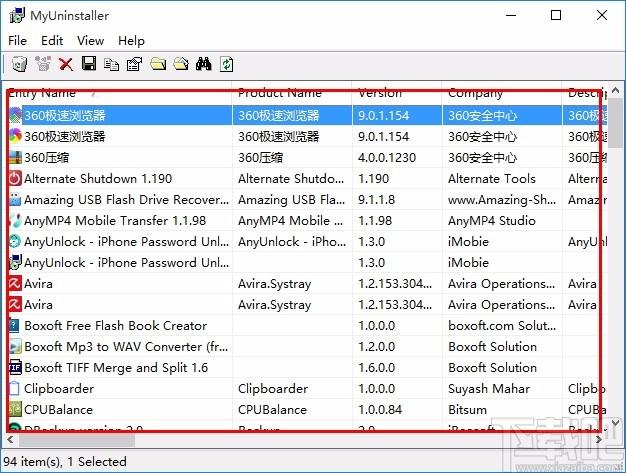Click the red X Delete Entry icon

point(65,64)
